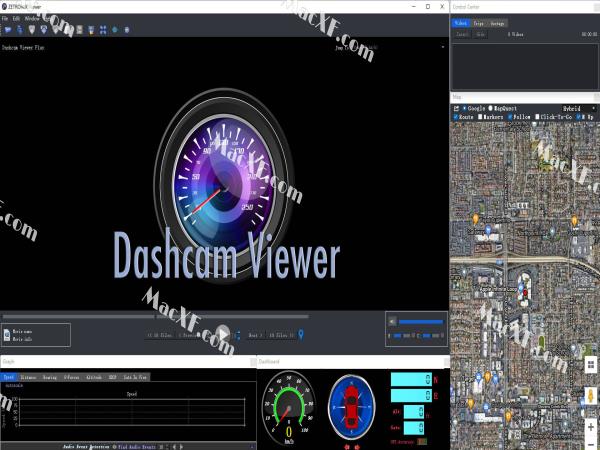Enable the Click-To-Go checkbox
The image size is (600, 450).
pos(537,117)
